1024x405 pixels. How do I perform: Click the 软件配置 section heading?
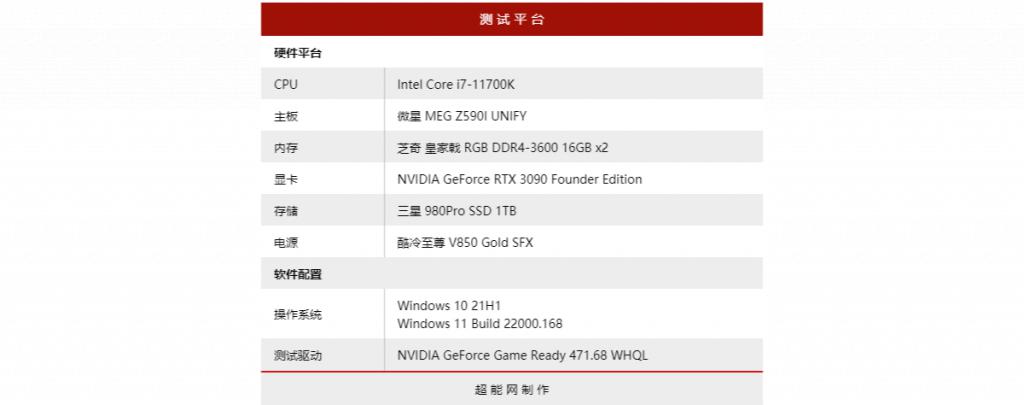(x=297, y=274)
